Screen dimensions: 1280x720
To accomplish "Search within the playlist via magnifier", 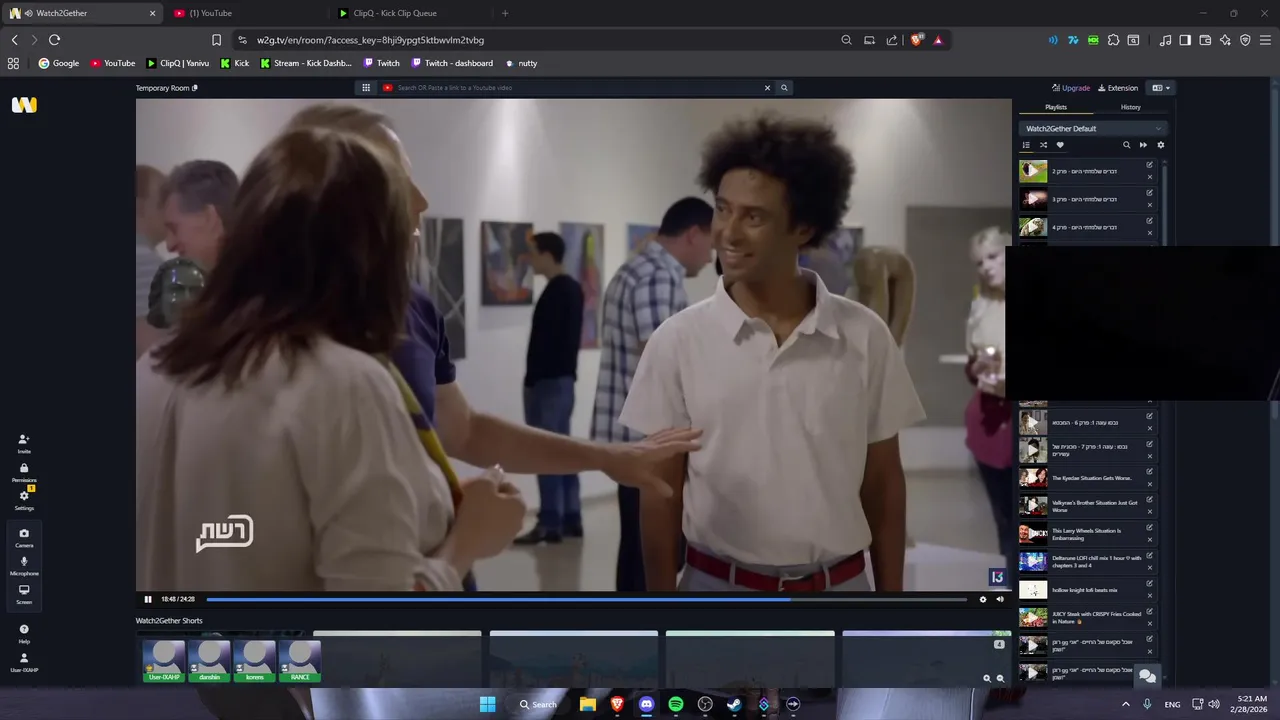I will point(1126,145).
